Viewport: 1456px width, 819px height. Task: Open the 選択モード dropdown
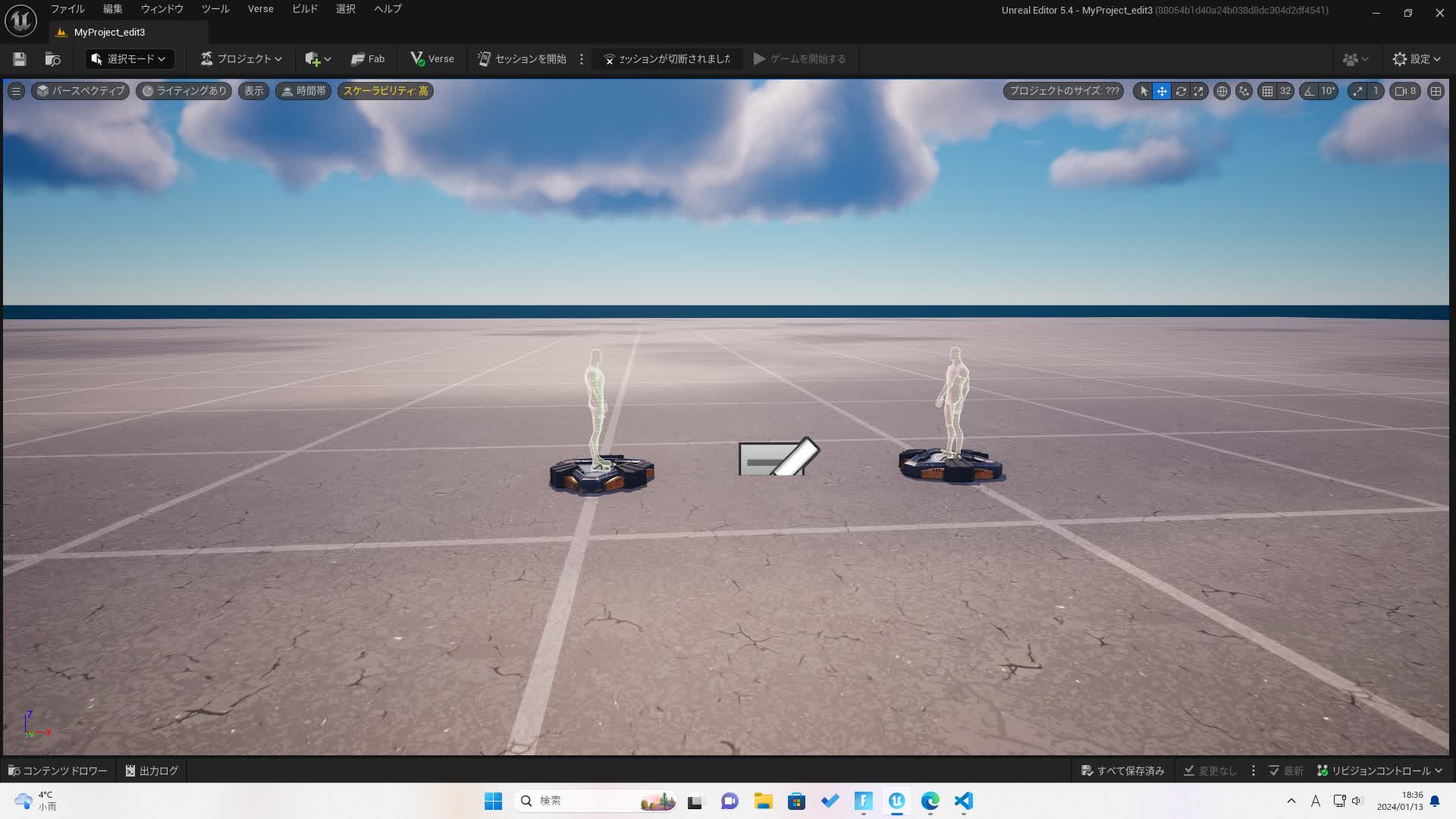click(129, 59)
